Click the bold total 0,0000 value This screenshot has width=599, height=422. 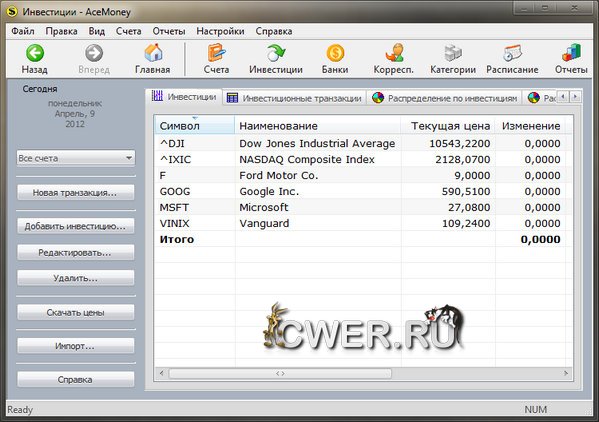(x=541, y=239)
